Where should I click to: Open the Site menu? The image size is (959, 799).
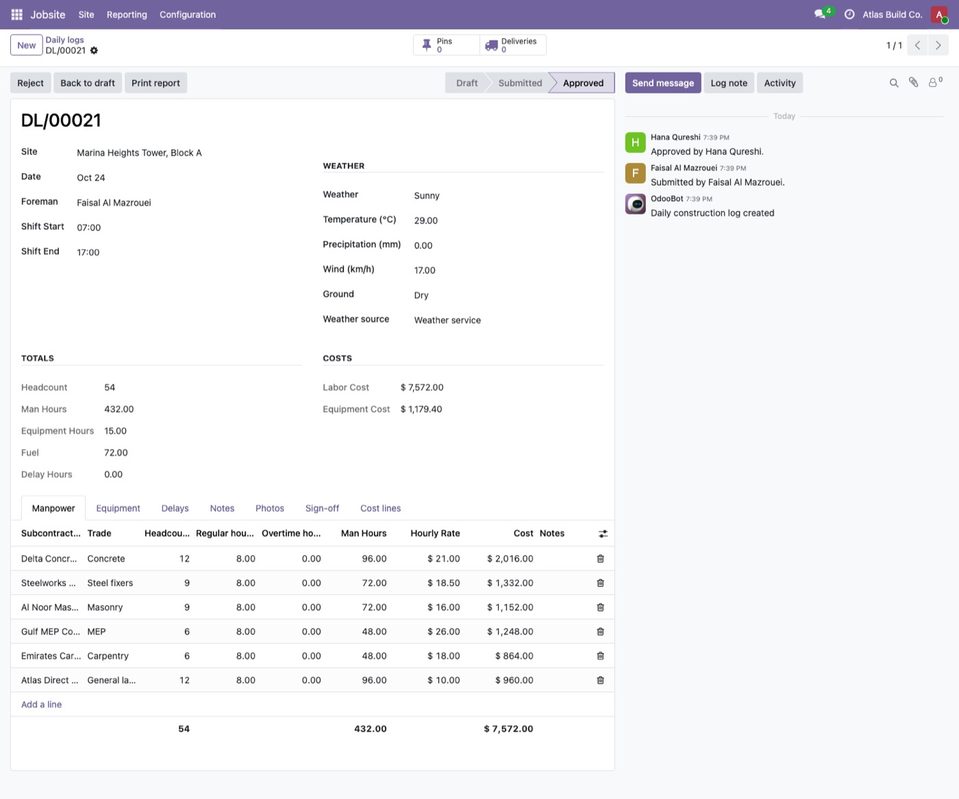tap(86, 15)
